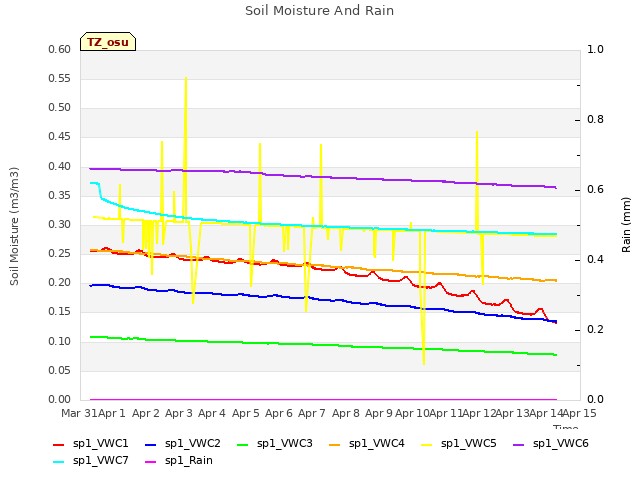The height and width of the screenshot is (480, 640).
Task: Select the sp1_VWC5 legend label
Action: (x=469, y=444)
